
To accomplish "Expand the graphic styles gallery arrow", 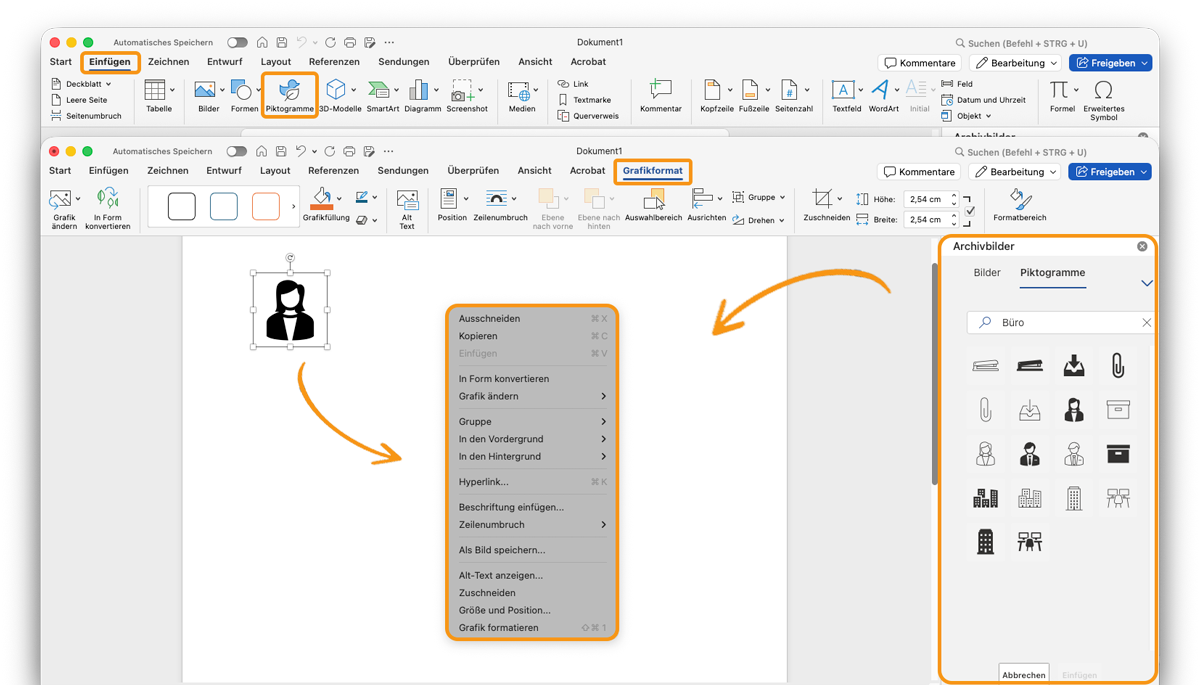I will click(x=294, y=207).
